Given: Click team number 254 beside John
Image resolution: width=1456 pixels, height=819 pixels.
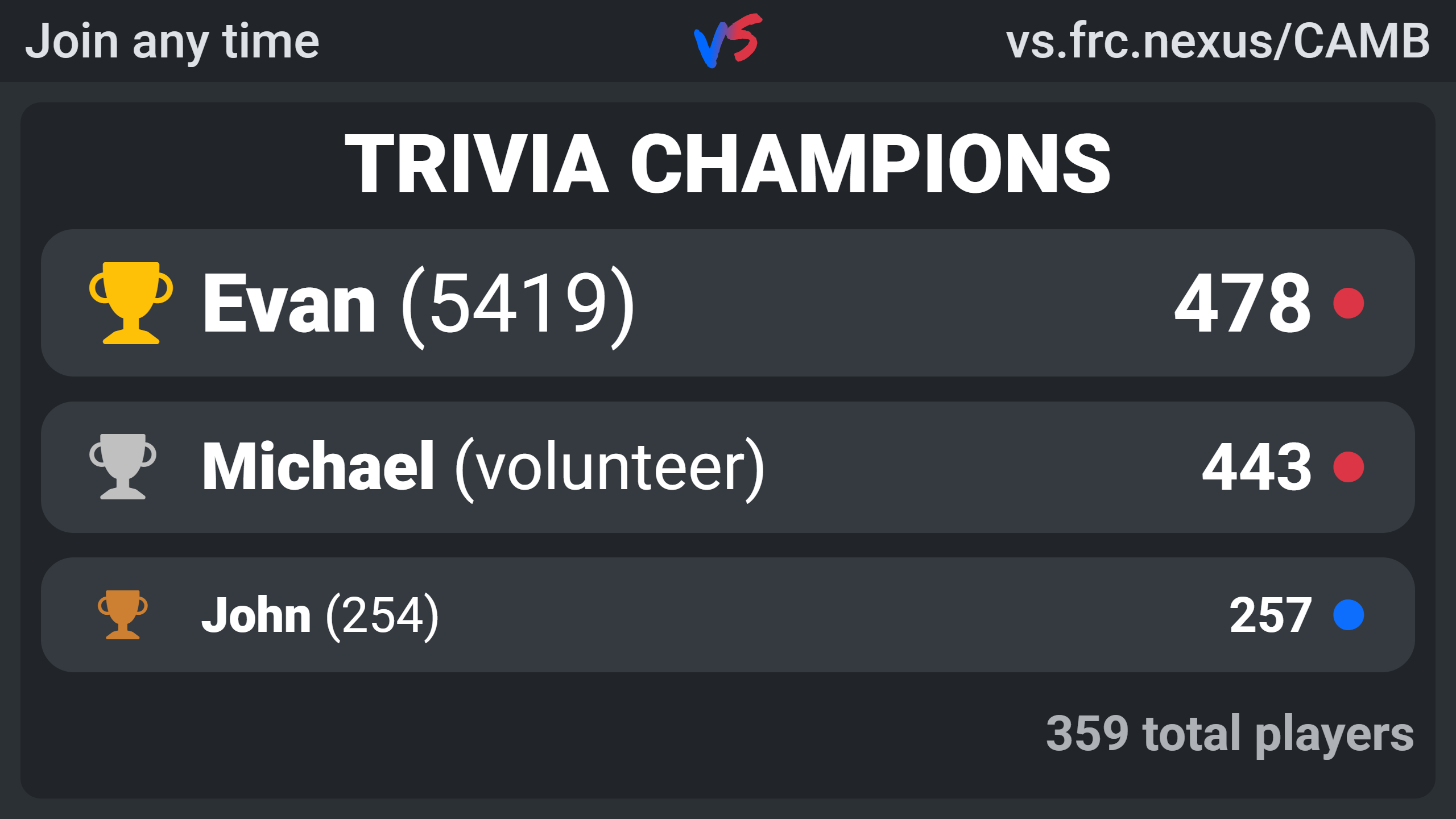Looking at the screenshot, I should 383,617.
